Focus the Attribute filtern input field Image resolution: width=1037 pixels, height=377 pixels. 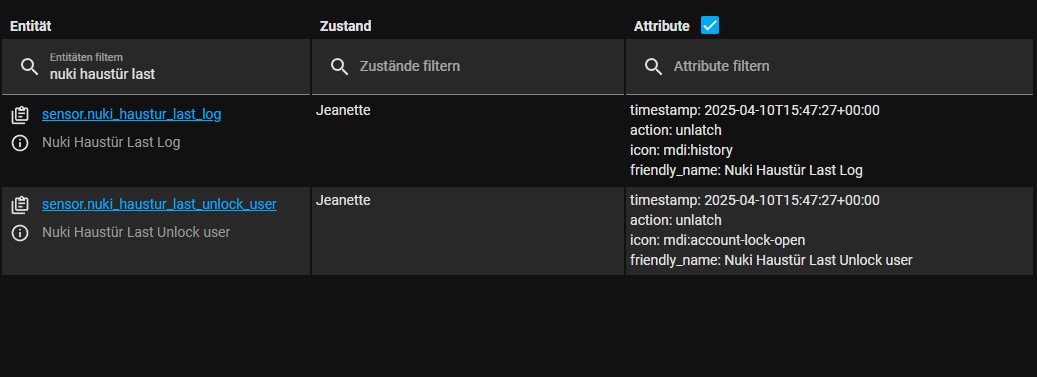(829, 66)
